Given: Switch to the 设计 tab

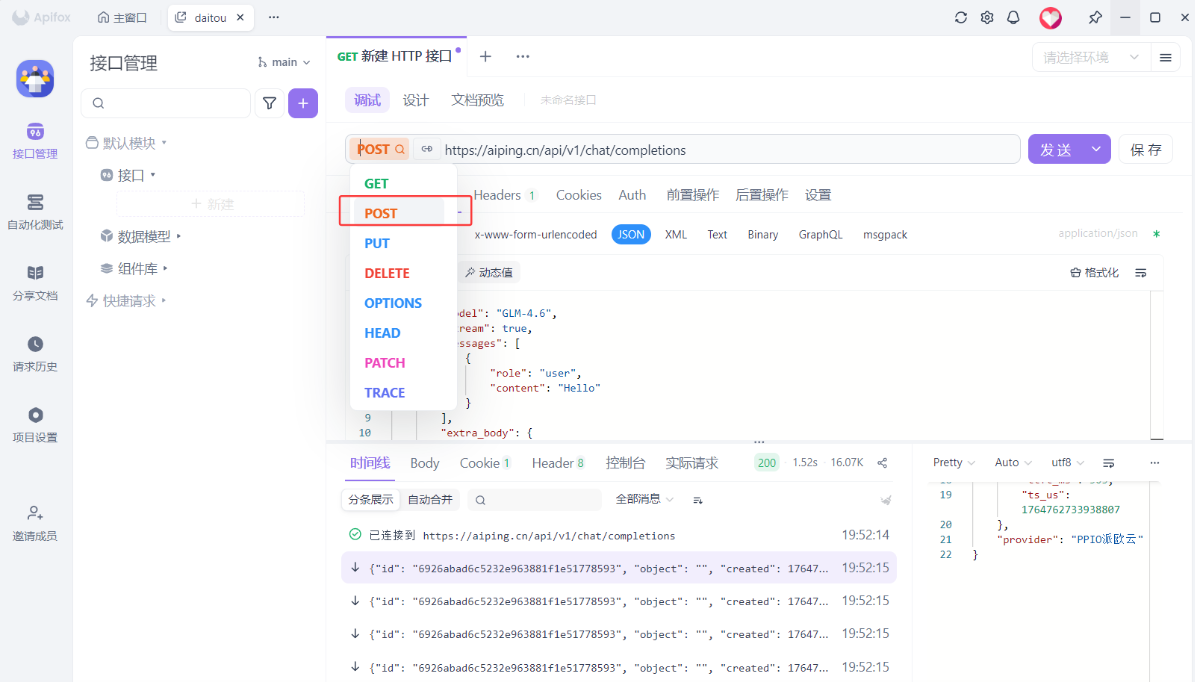Looking at the screenshot, I should [415, 100].
